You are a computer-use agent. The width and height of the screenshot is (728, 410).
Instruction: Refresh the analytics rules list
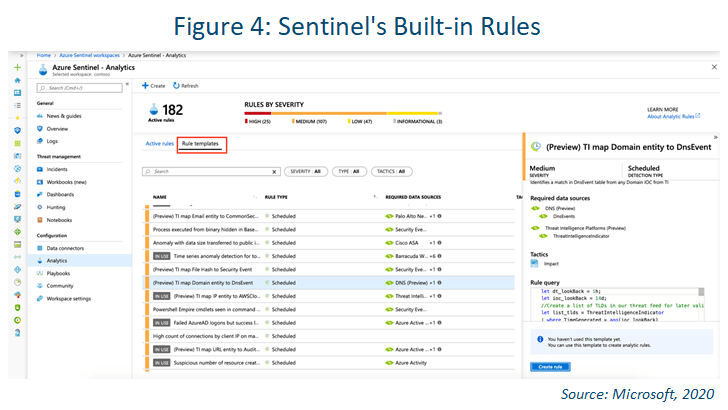click(186, 85)
